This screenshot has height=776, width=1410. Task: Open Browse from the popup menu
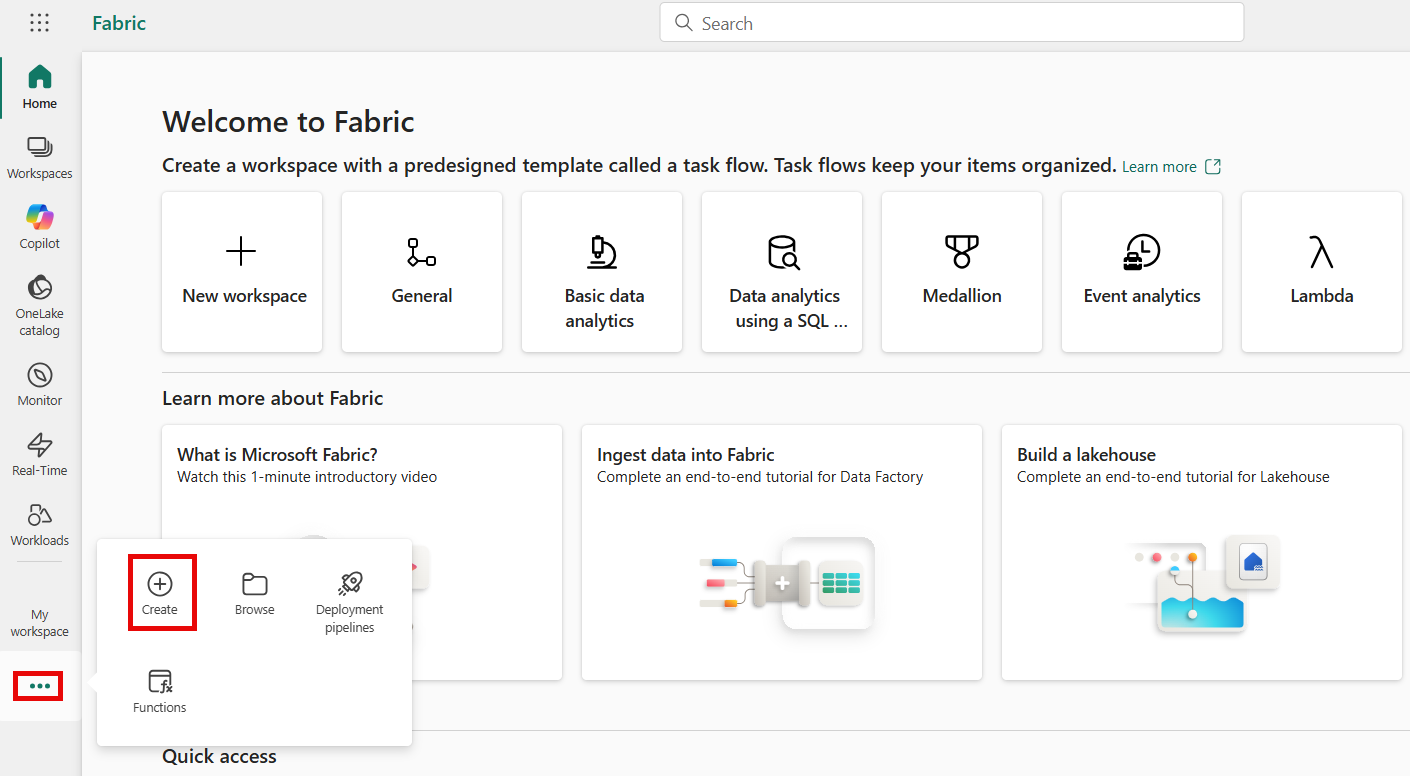point(254,592)
